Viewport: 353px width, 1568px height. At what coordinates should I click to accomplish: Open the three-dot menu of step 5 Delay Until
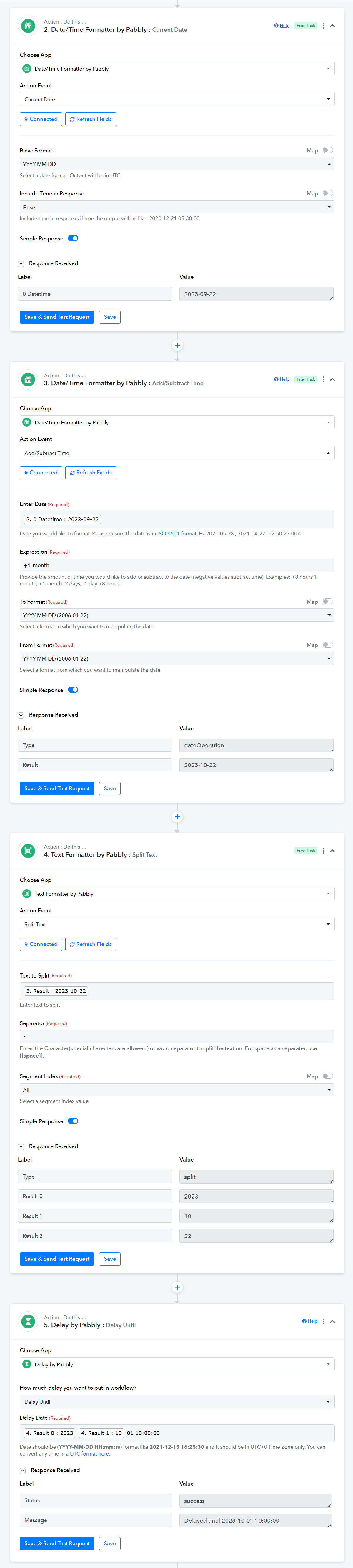(x=323, y=1321)
